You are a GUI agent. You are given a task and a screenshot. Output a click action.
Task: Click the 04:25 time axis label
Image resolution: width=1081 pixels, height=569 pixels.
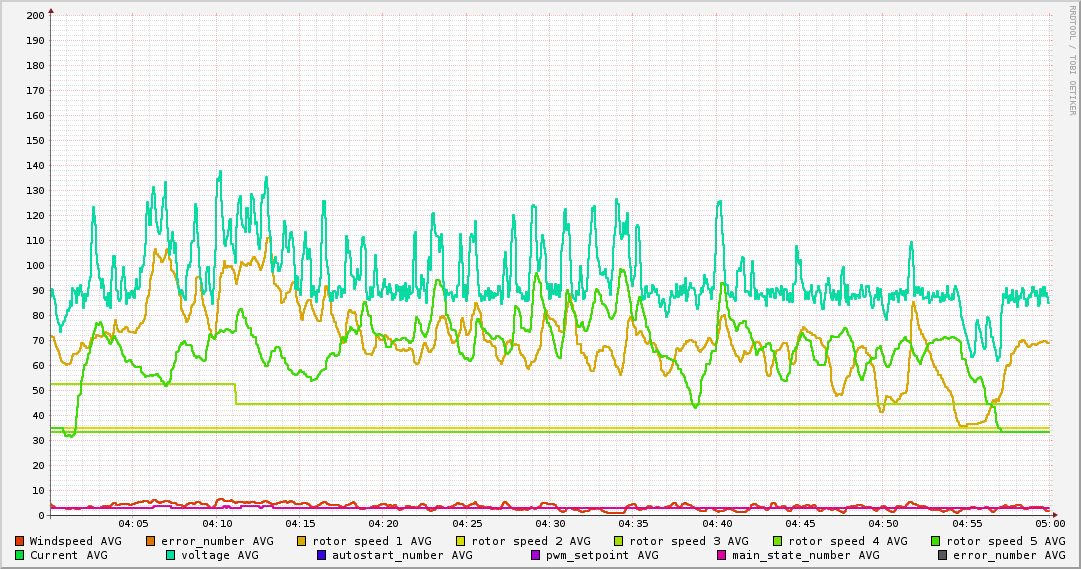click(x=467, y=524)
